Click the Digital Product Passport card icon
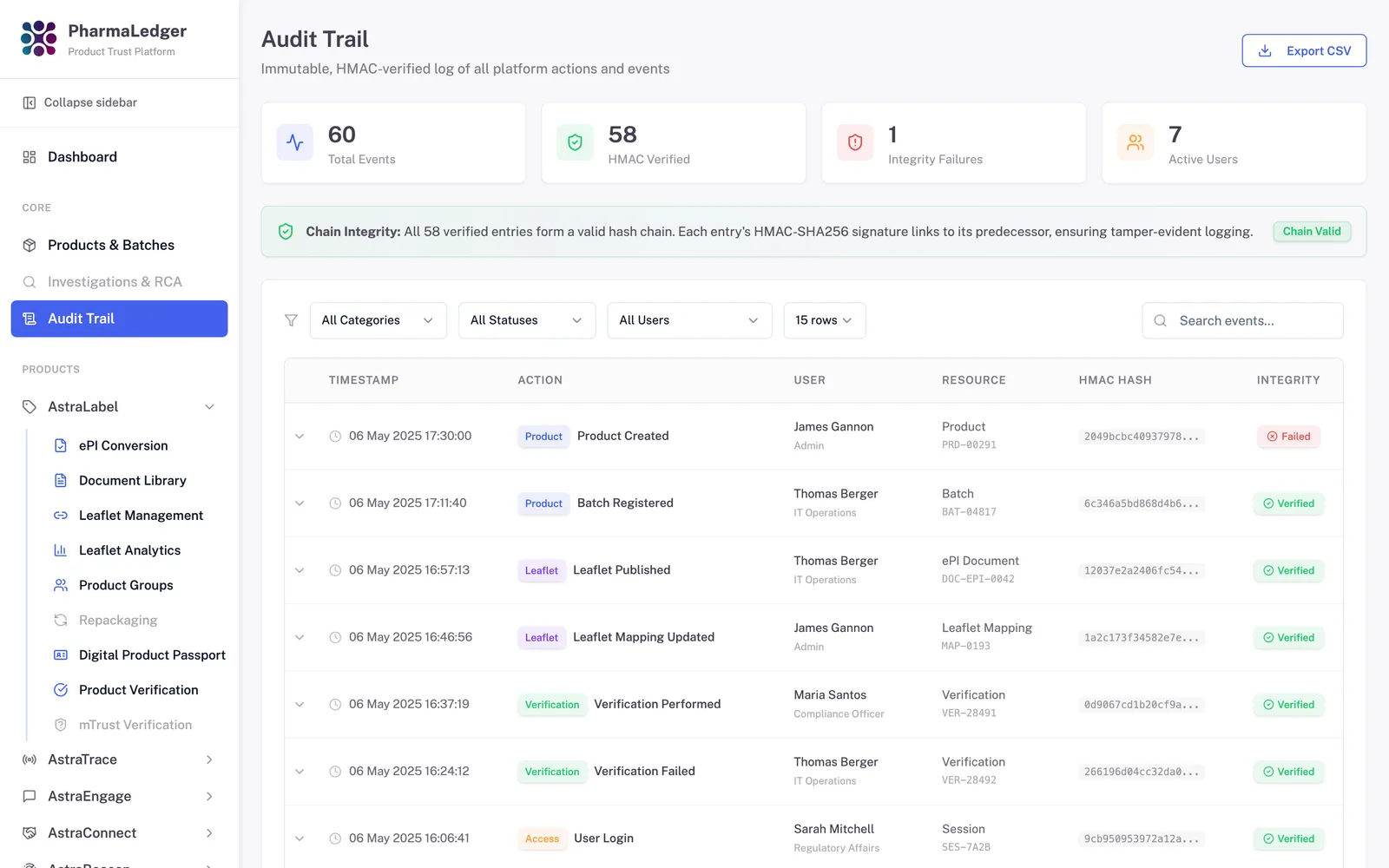The width and height of the screenshot is (1389, 868). 61,654
